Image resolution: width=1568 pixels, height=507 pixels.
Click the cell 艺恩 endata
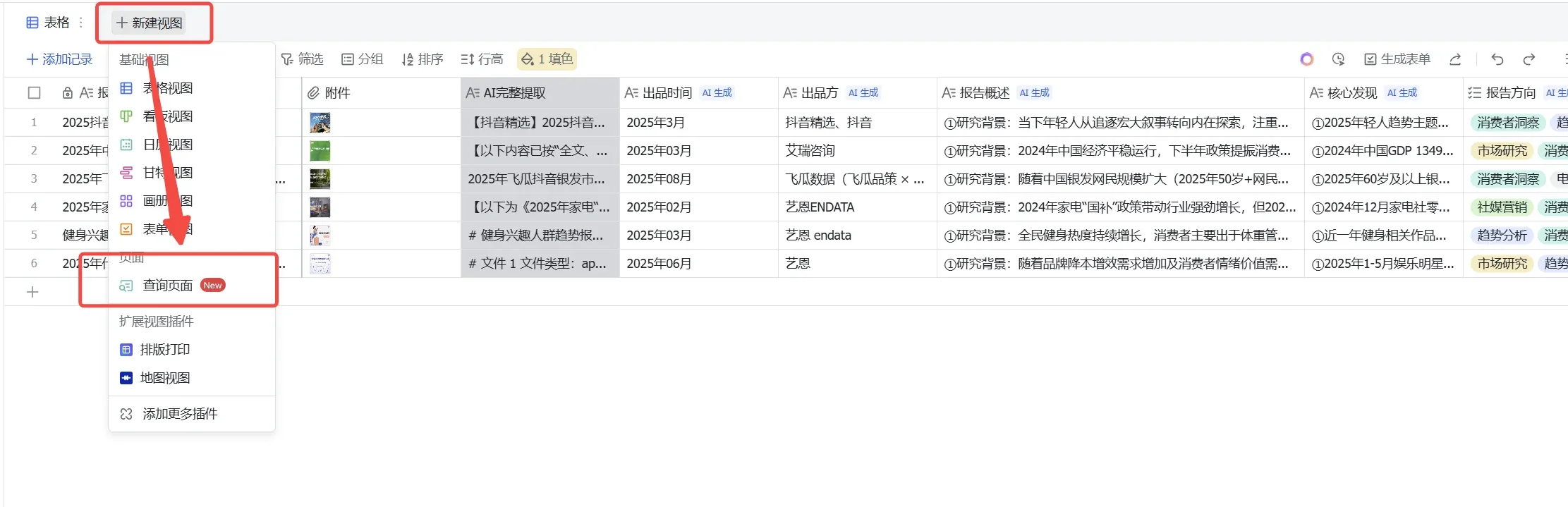click(858, 236)
